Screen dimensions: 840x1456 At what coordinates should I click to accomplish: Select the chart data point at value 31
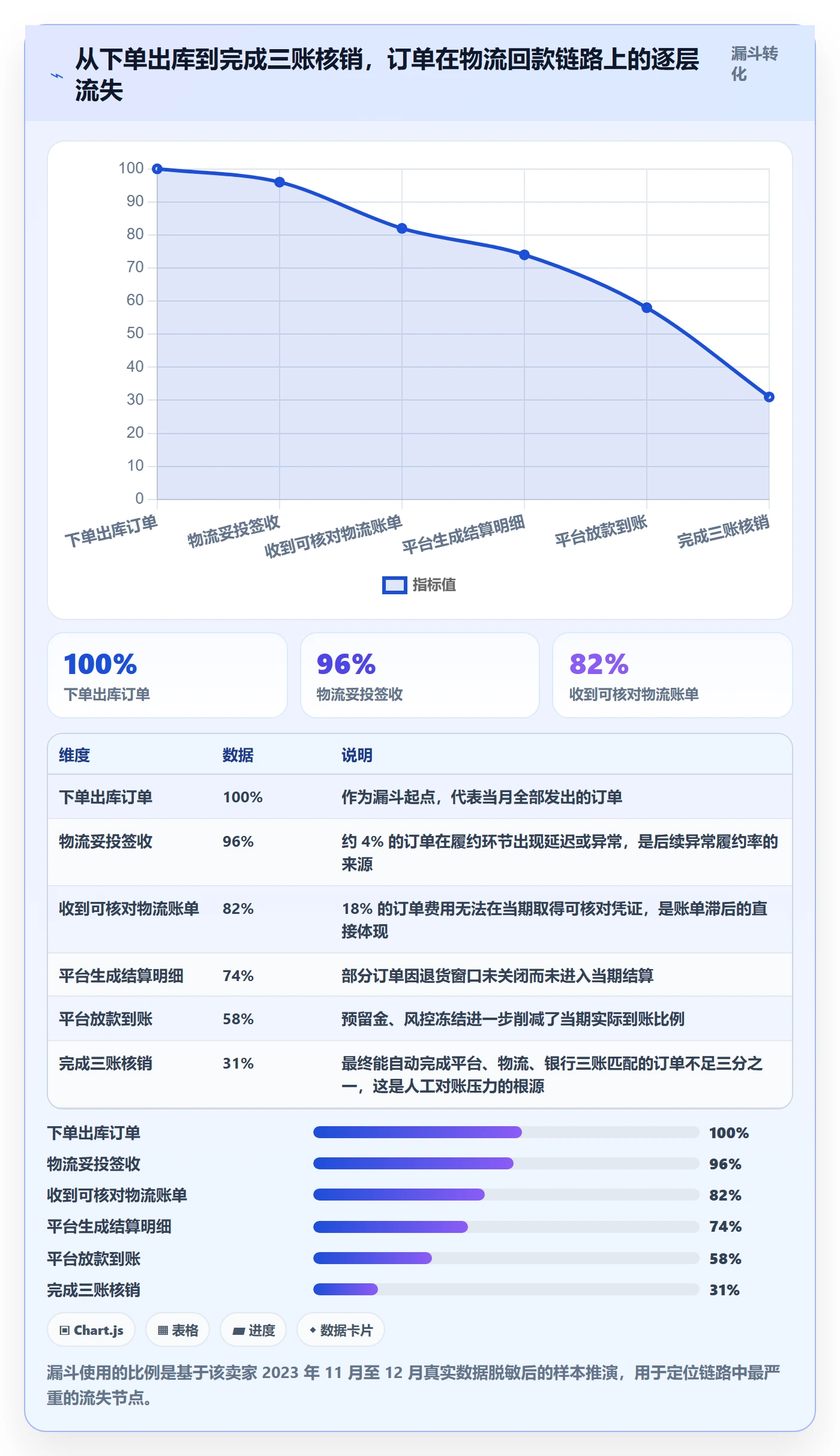tap(769, 397)
